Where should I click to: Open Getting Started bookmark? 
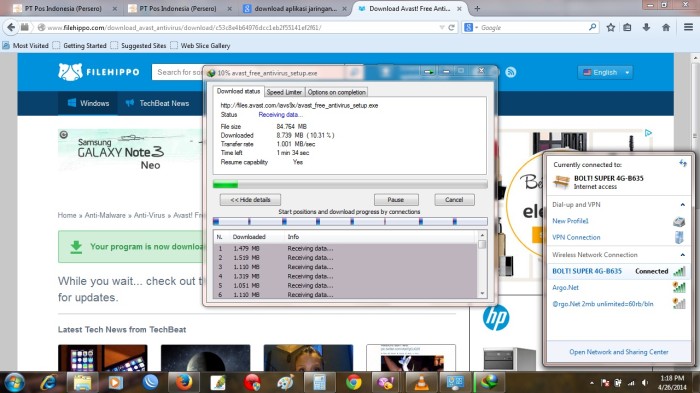(x=79, y=46)
